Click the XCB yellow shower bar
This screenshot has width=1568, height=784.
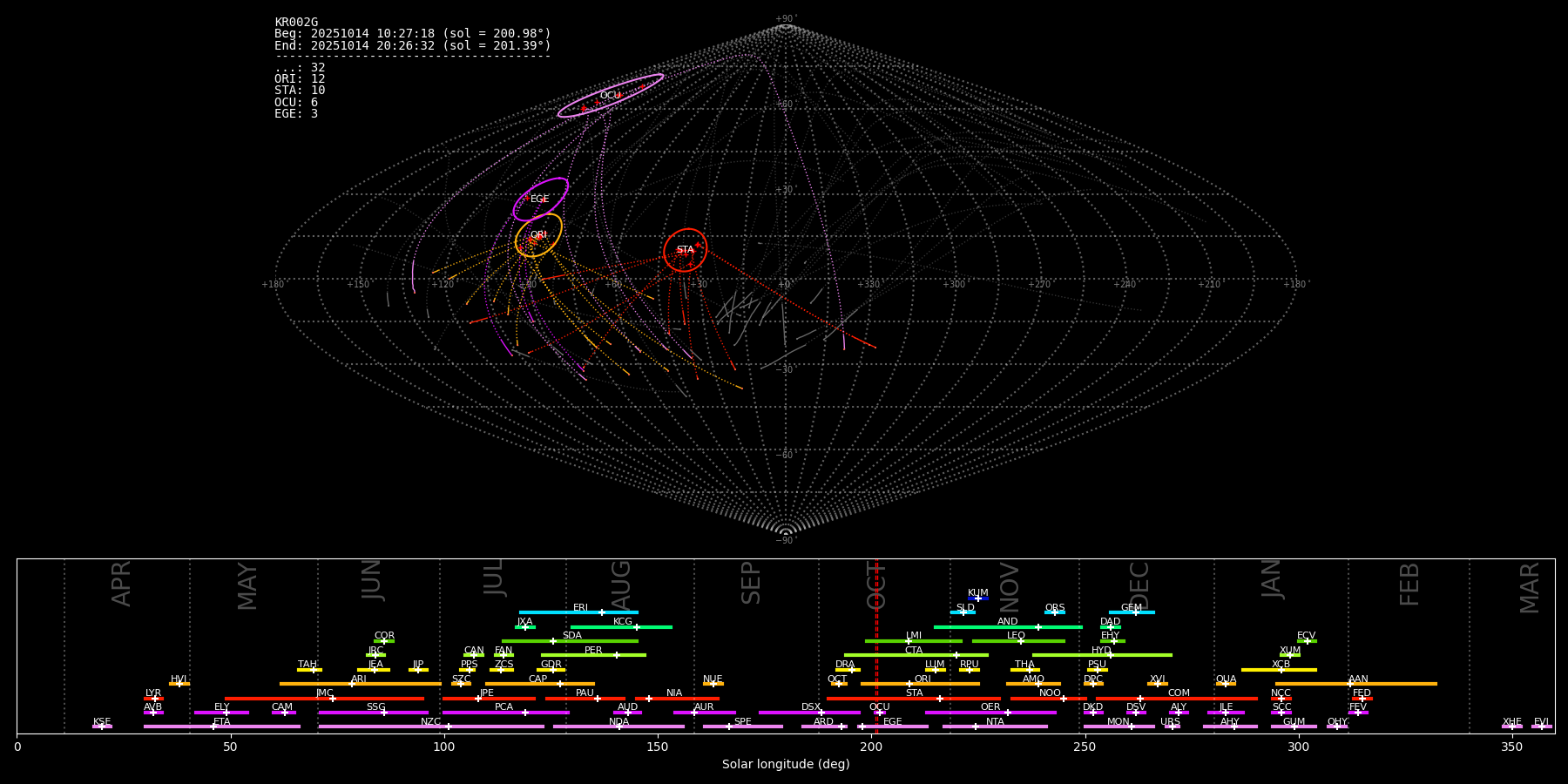tap(1279, 670)
